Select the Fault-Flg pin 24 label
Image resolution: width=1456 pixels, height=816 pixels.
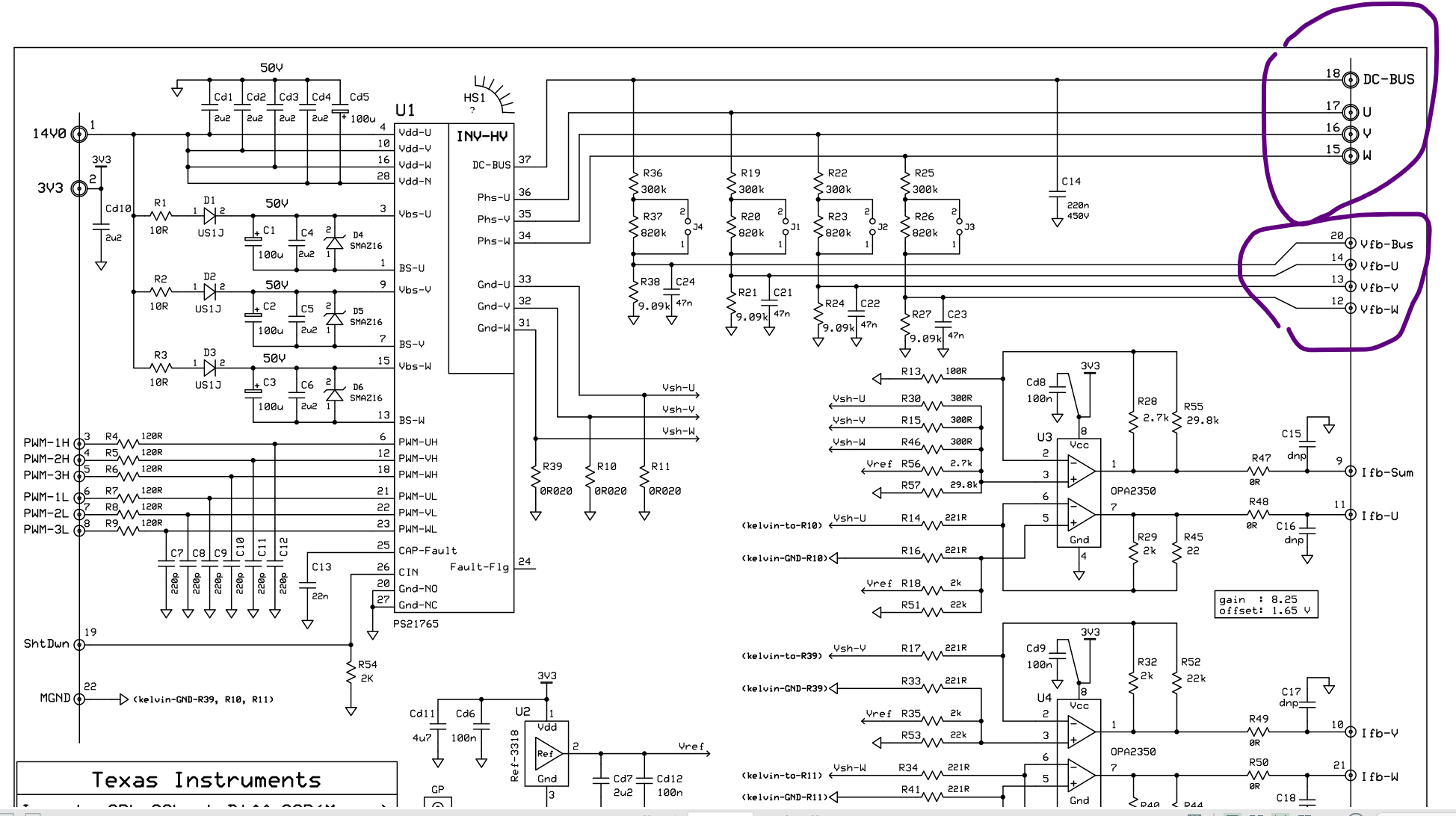[x=479, y=567]
